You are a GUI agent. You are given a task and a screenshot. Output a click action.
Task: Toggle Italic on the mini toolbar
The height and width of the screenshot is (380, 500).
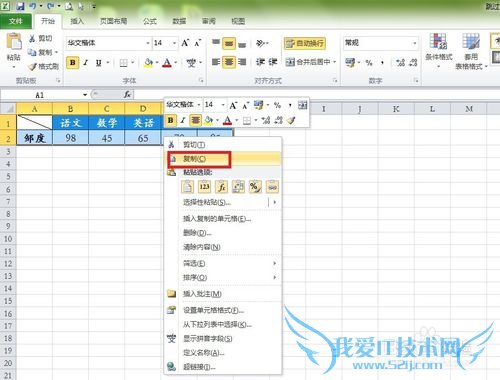pos(183,120)
